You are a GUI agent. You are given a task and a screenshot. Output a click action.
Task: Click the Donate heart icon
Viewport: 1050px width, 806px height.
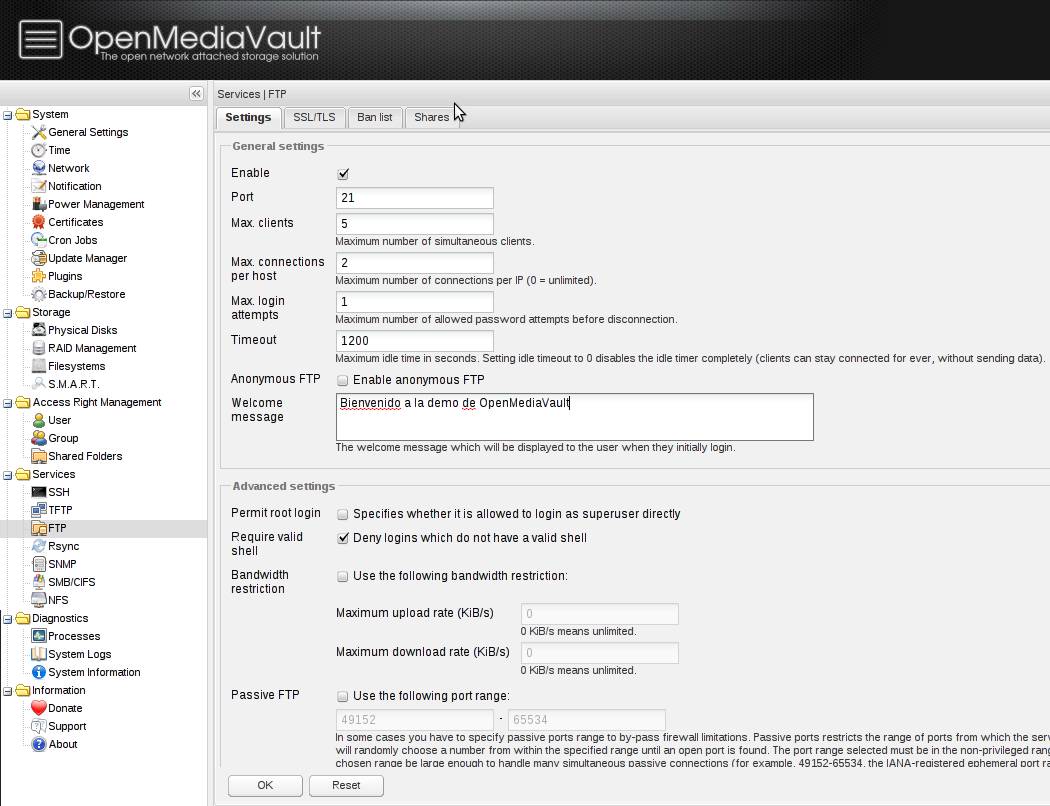point(39,708)
